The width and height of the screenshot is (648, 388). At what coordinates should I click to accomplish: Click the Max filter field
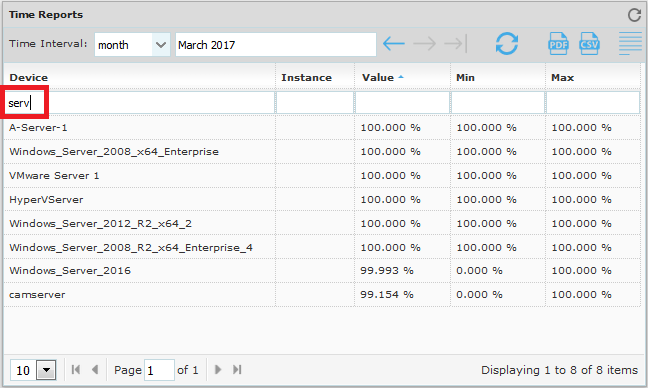593,102
